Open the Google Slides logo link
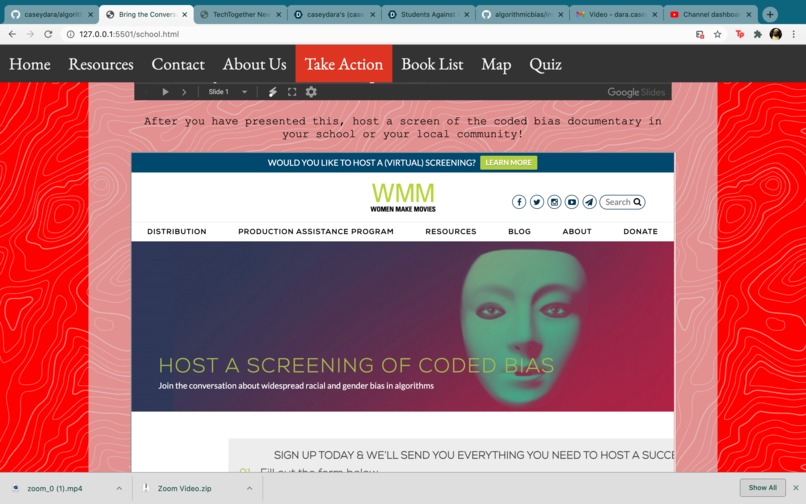 (636, 92)
